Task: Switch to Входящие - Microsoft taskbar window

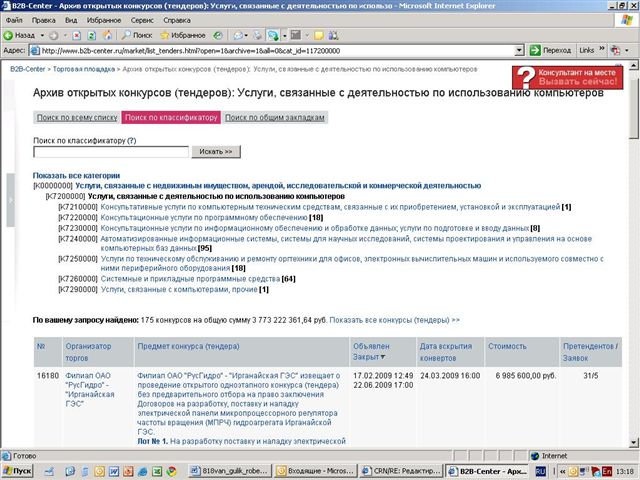Action: [x=316, y=471]
